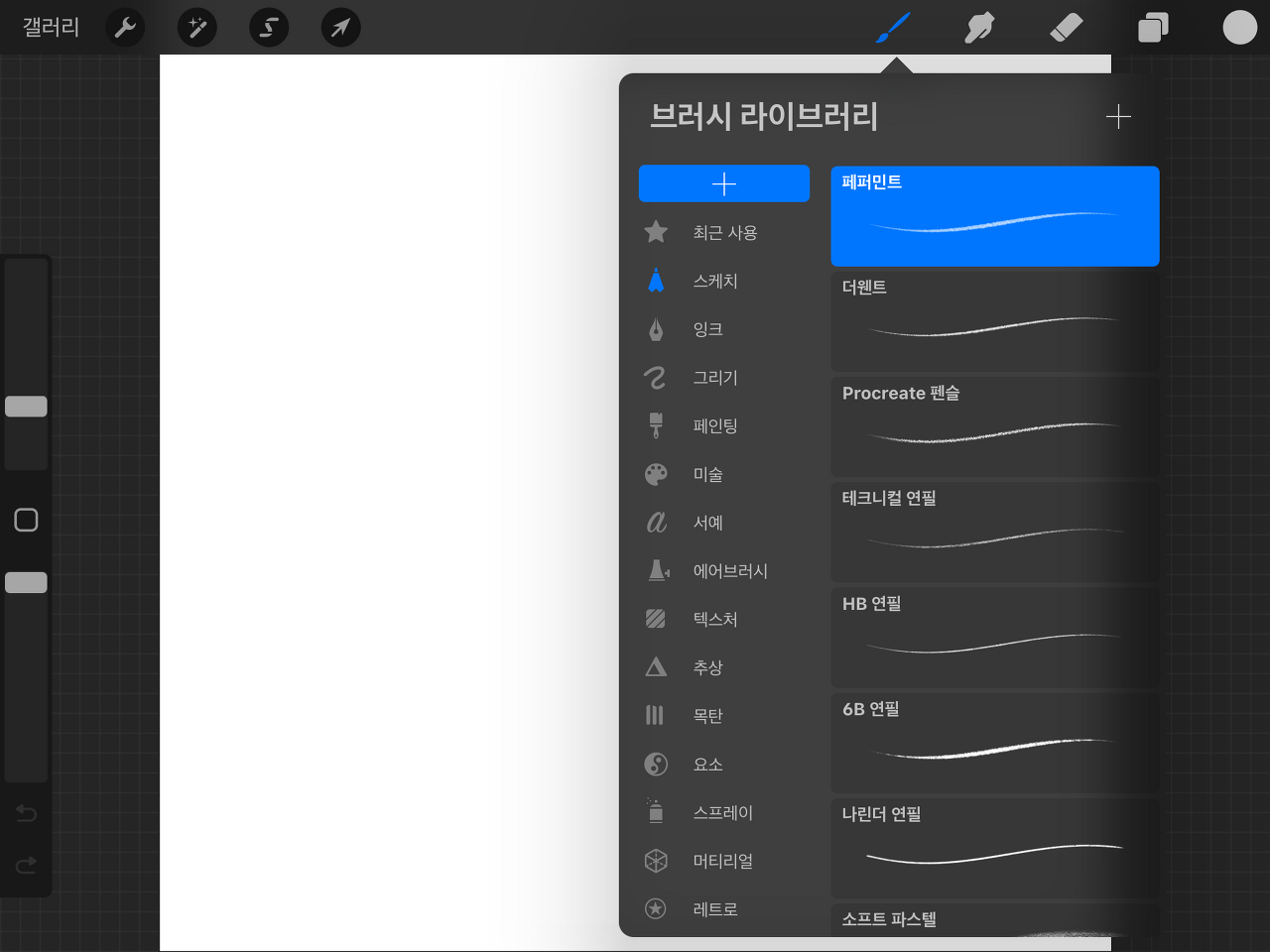Add a new brush set with blue plus button
This screenshot has width=1270, height=952.
point(724,183)
